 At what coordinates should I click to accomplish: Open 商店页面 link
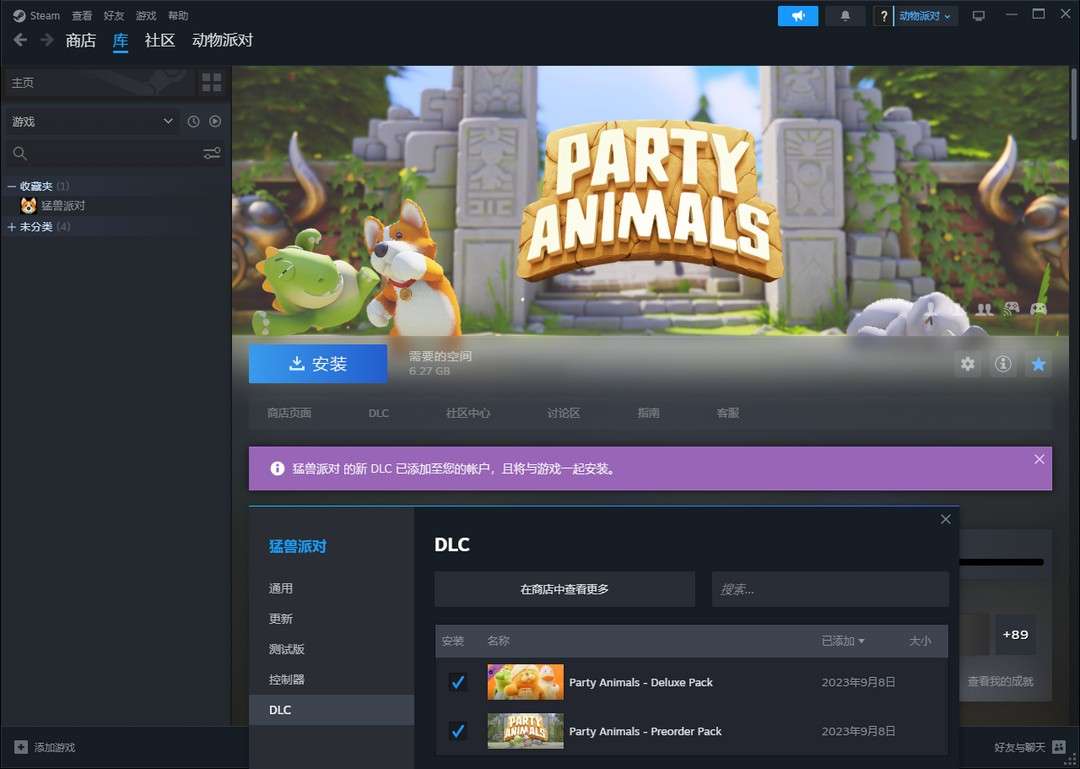click(x=289, y=413)
